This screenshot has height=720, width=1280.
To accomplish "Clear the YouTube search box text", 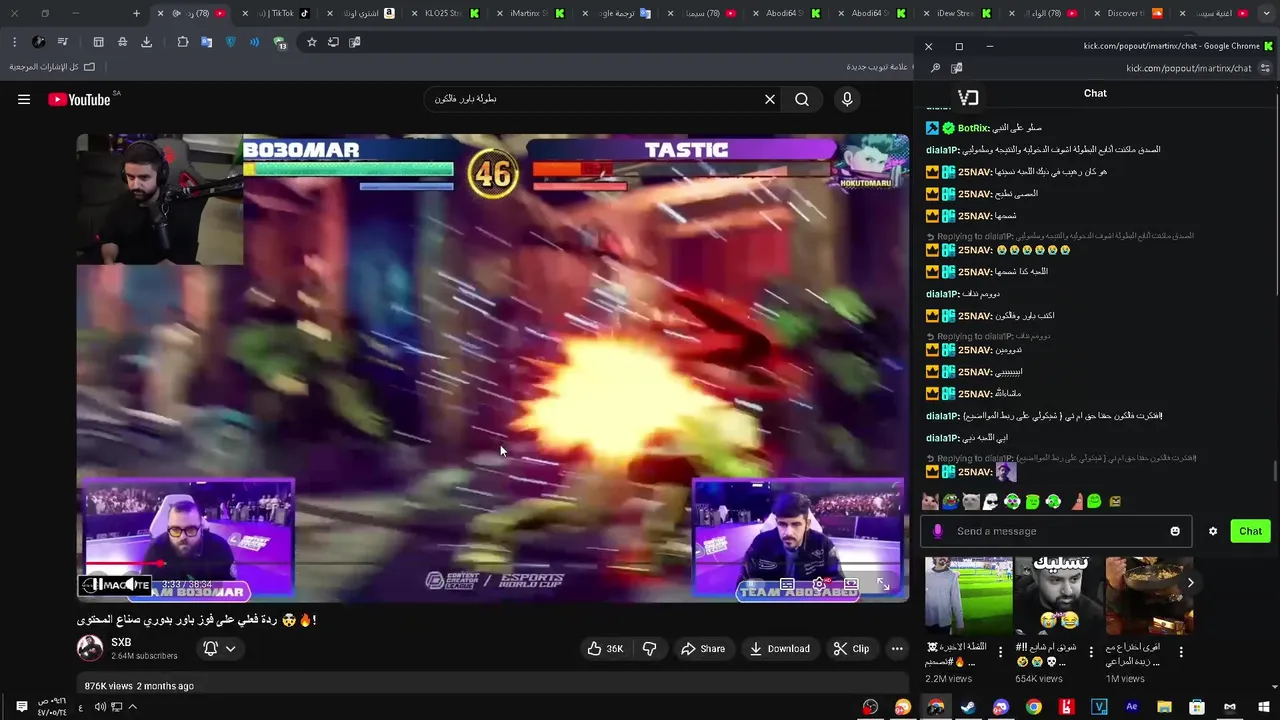I will 770,99.
